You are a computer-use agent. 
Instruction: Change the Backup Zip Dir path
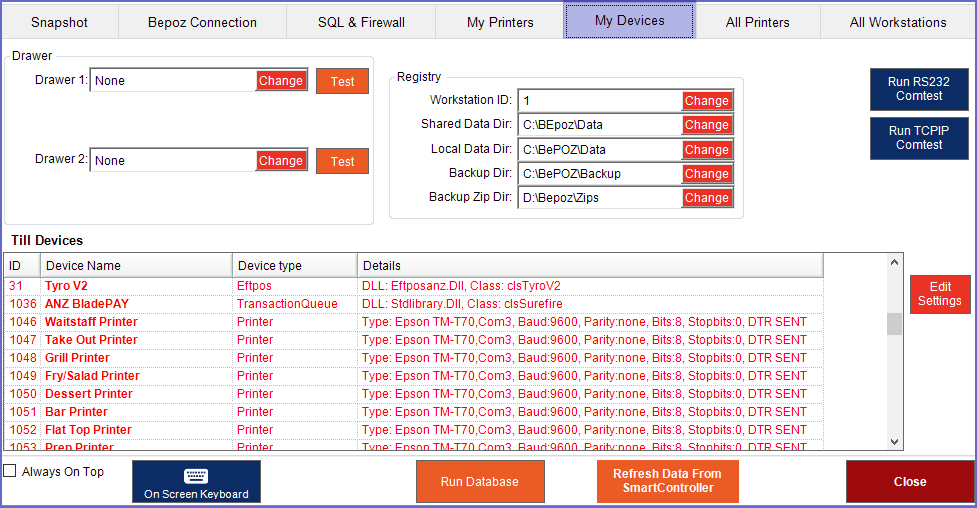tap(707, 198)
